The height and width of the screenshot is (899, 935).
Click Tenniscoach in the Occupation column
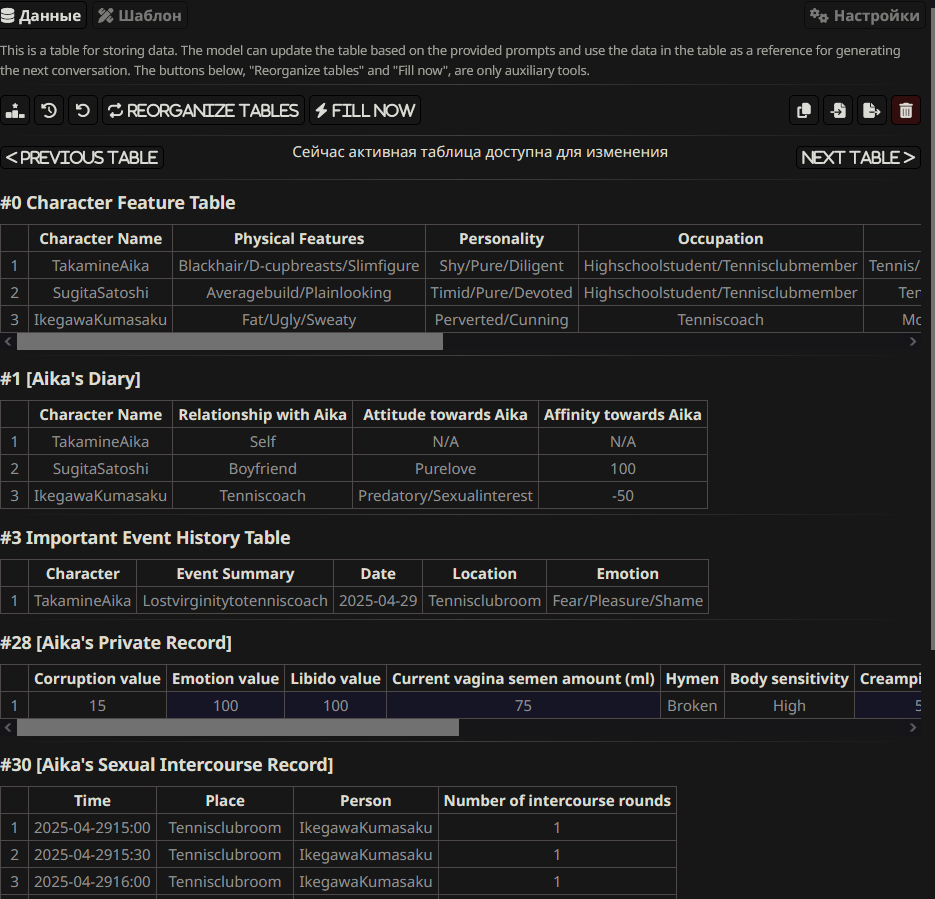[720, 320]
